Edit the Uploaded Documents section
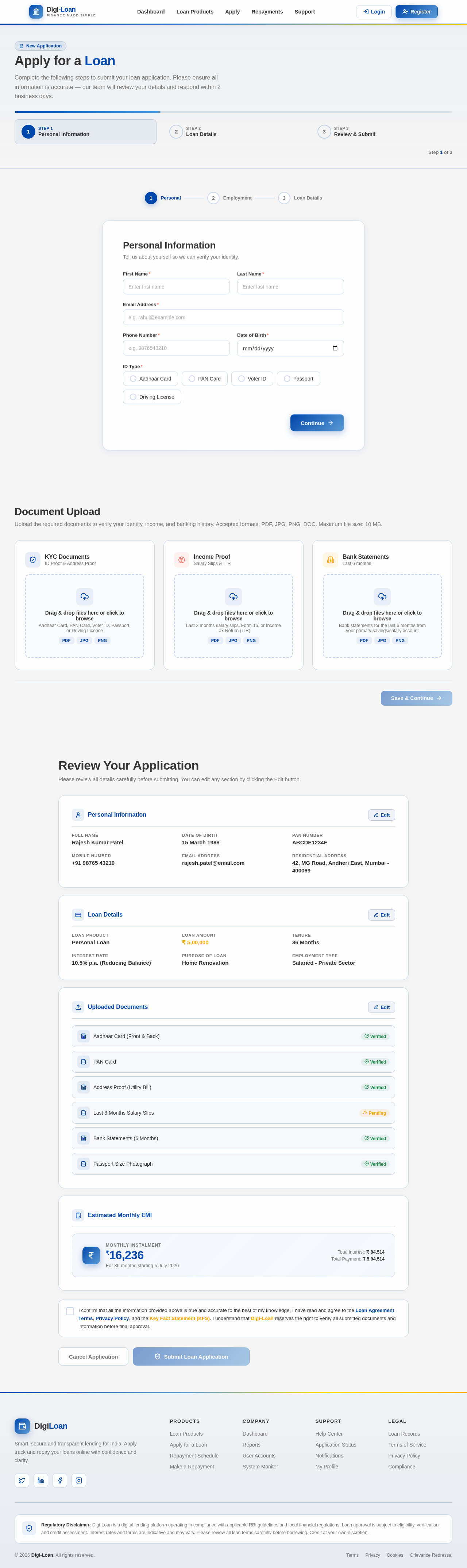Image resolution: width=467 pixels, height=1568 pixels. [x=382, y=1007]
